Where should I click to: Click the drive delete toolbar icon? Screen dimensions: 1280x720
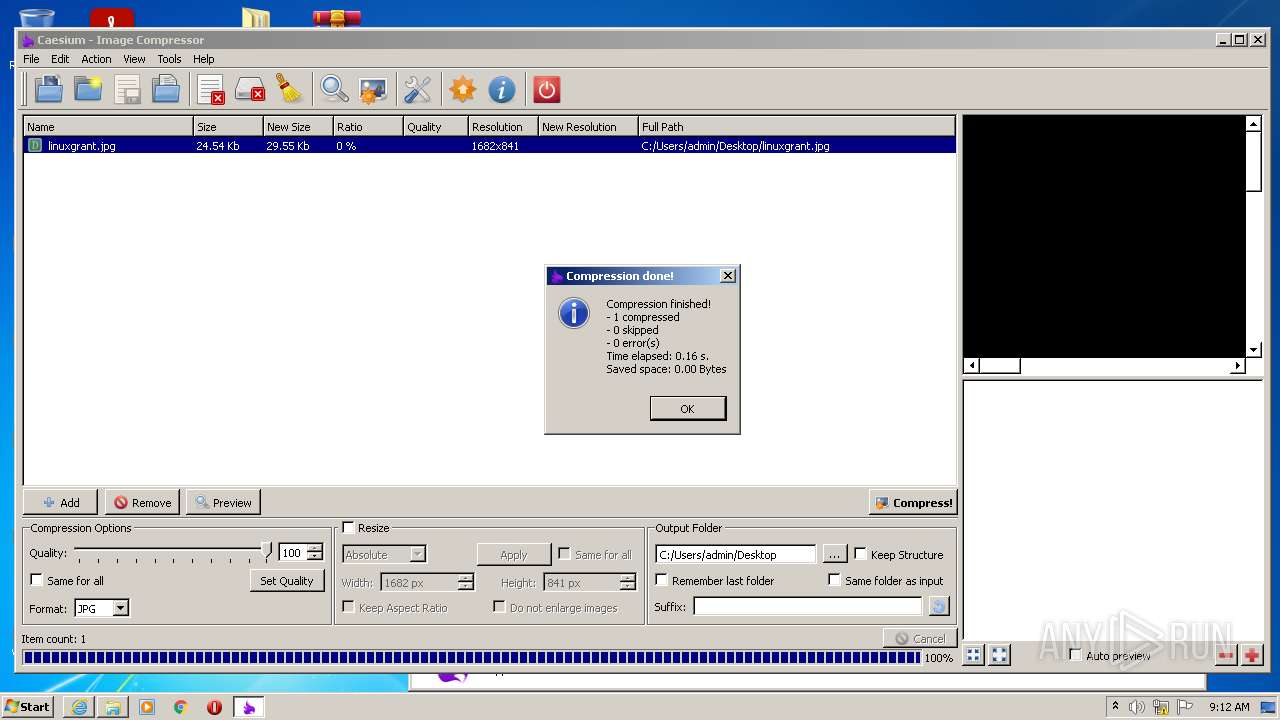[250, 90]
